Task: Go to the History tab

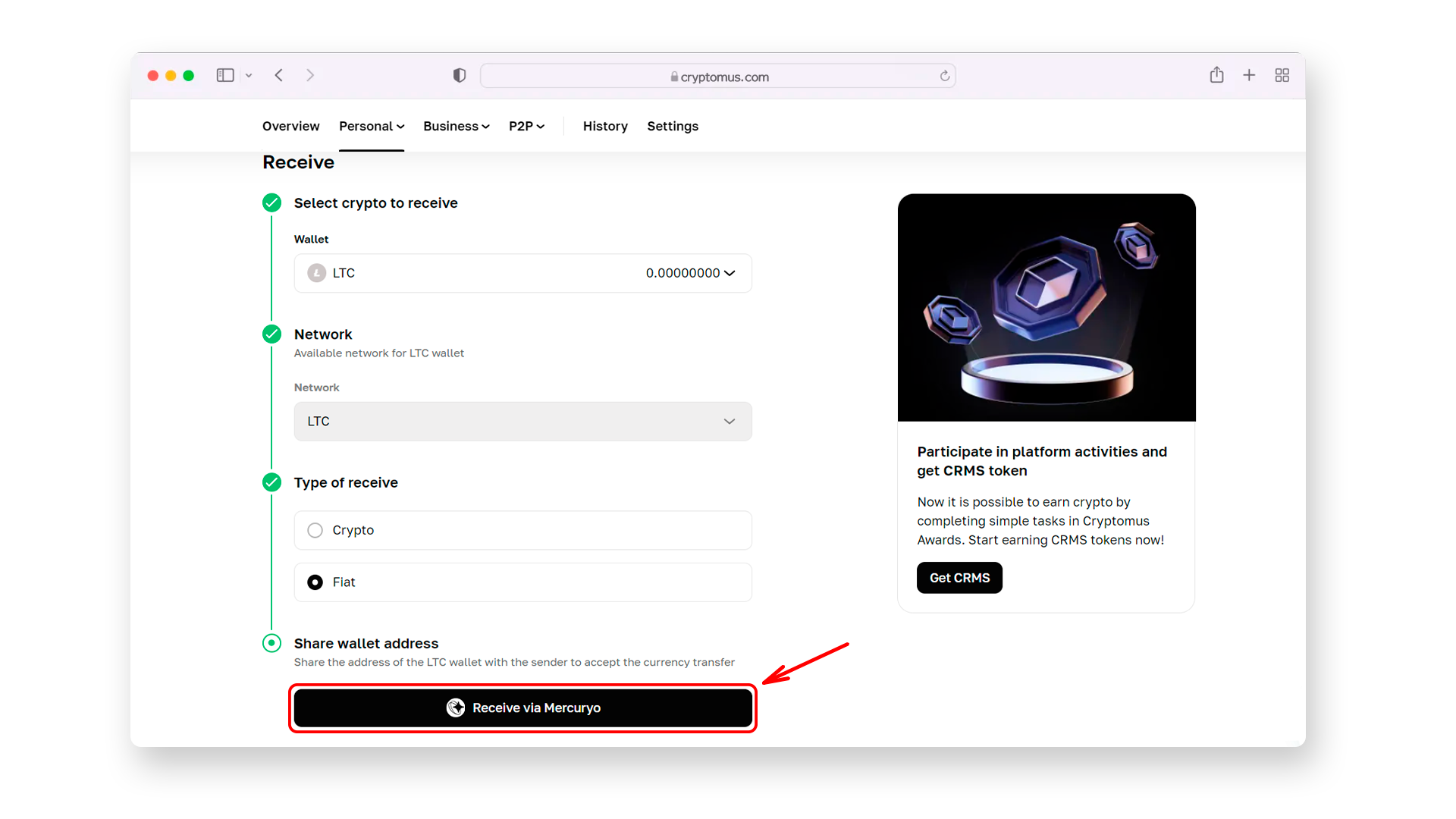Action: 605,126
